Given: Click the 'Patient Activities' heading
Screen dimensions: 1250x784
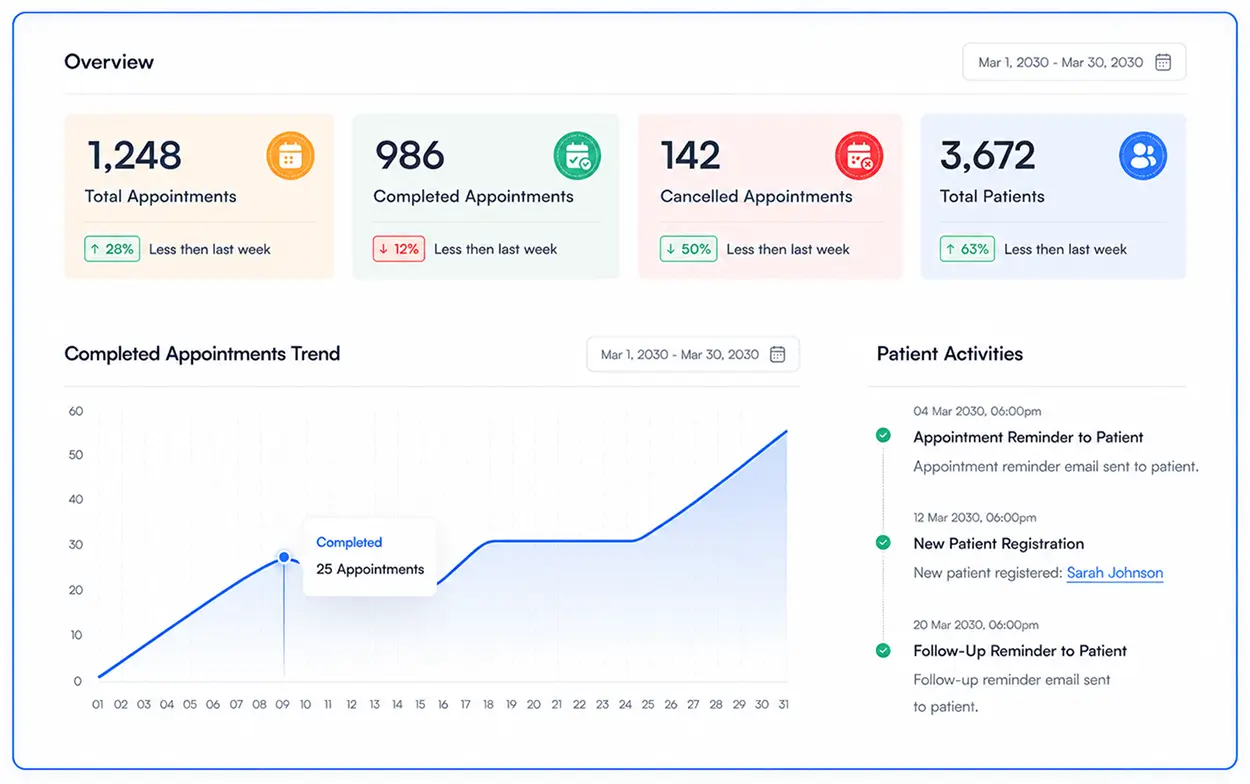Looking at the screenshot, I should pos(950,354).
